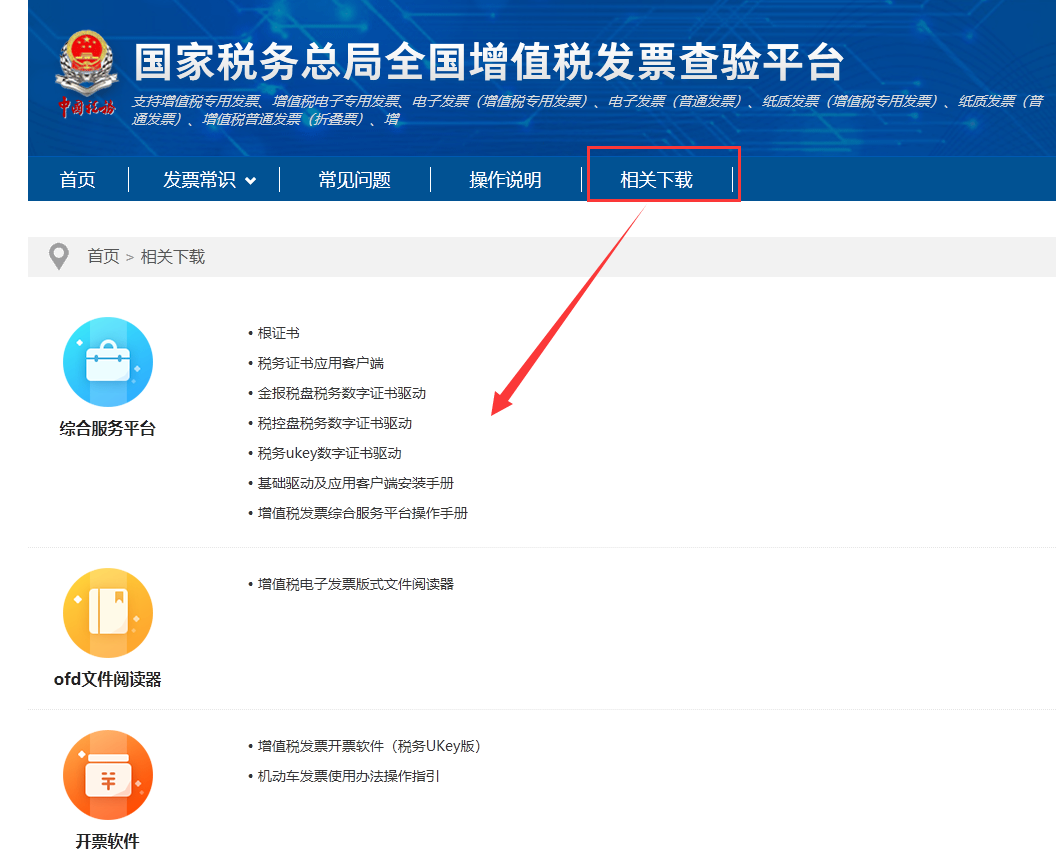Screen dimensions: 1061x866
Task: Open 税务证书应用客户端 download link
Action: click(321, 363)
